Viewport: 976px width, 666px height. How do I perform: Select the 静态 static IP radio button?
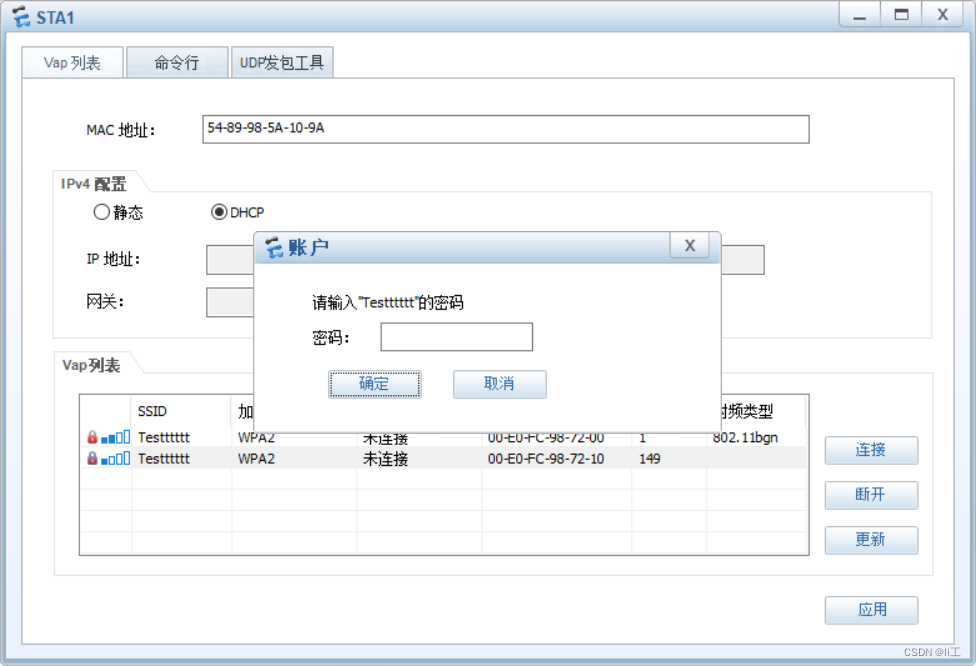[101, 212]
